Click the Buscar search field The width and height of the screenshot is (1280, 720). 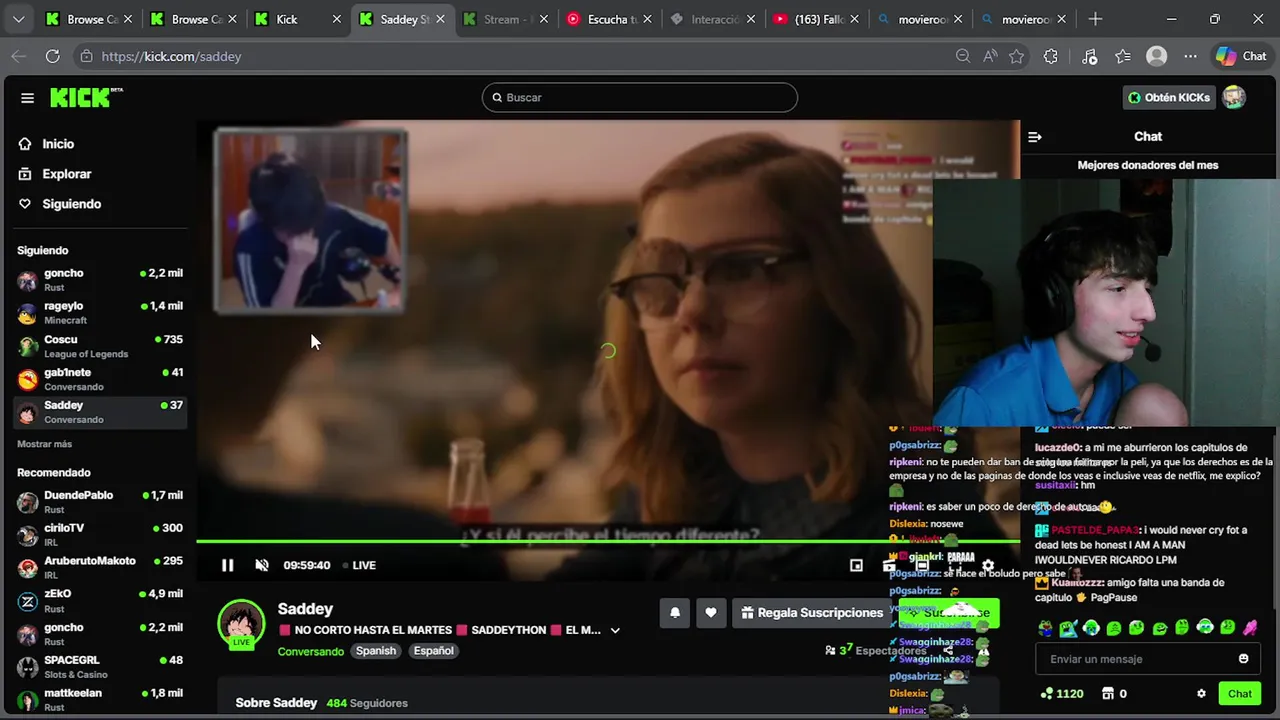[x=640, y=97]
